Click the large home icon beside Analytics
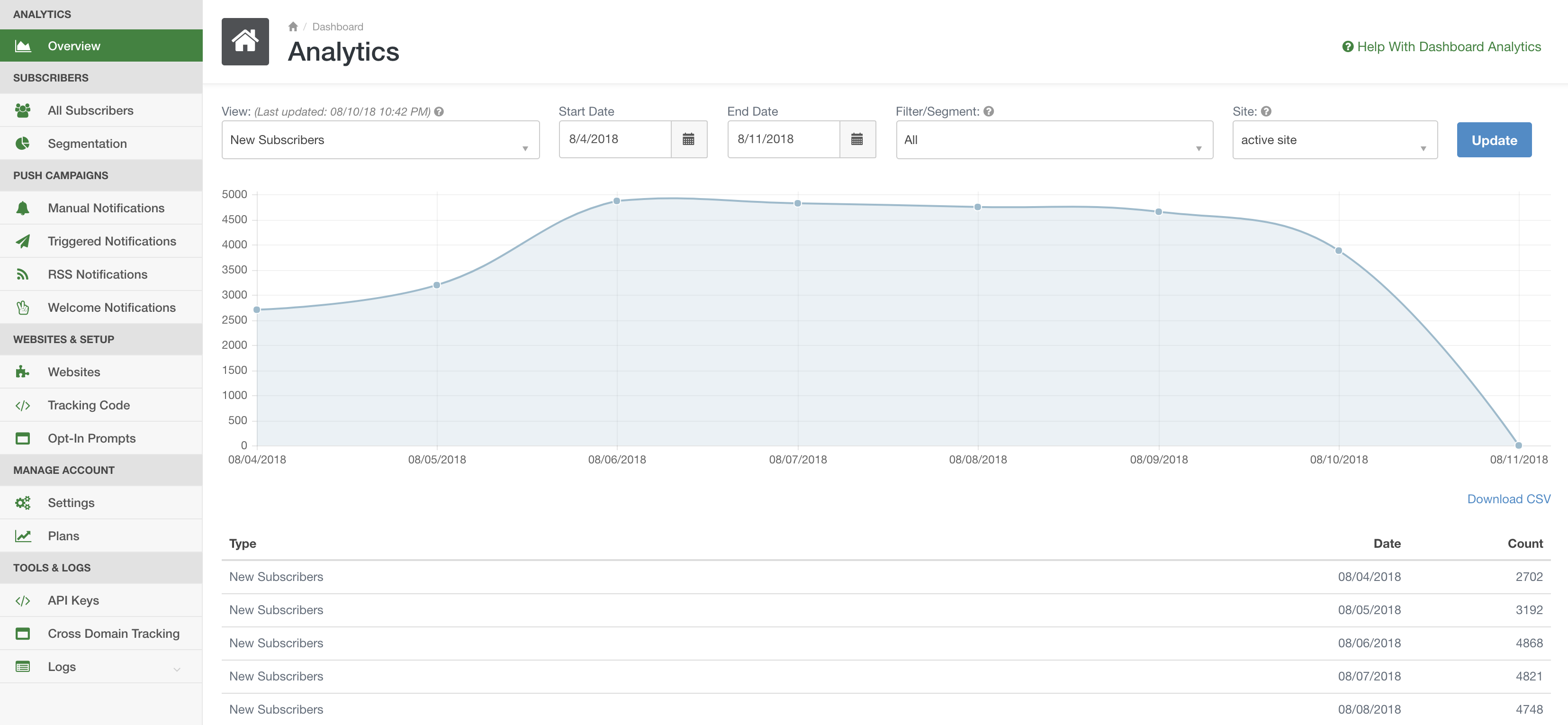Image resolution: width=1568 pixels, height=725 pixels. click(x=245, y=41)
